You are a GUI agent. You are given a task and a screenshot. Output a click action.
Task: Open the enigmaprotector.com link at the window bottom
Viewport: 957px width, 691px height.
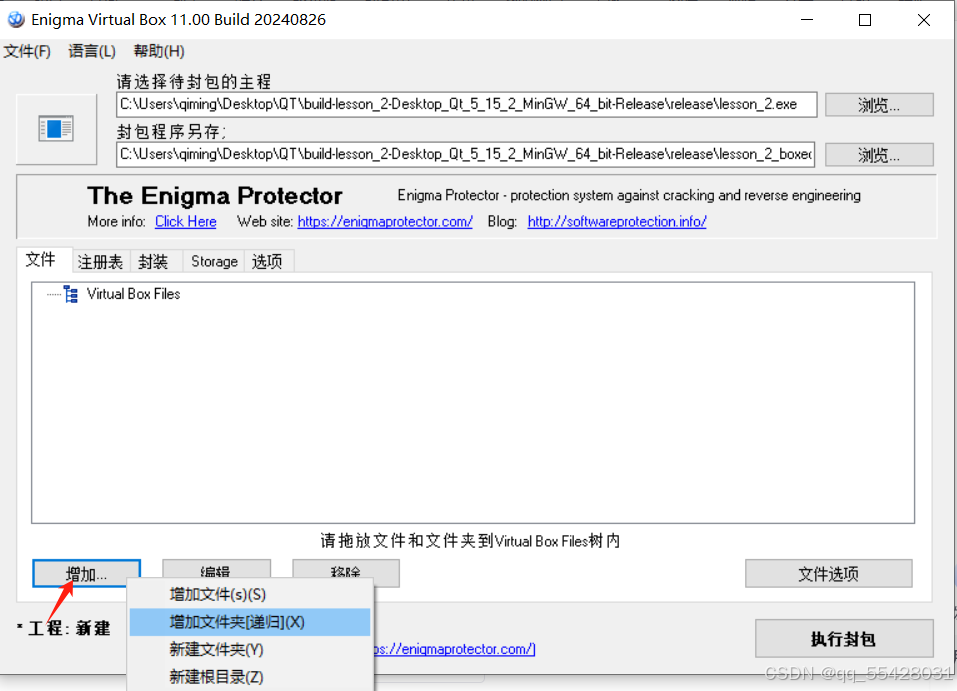(x=455, y=649)
